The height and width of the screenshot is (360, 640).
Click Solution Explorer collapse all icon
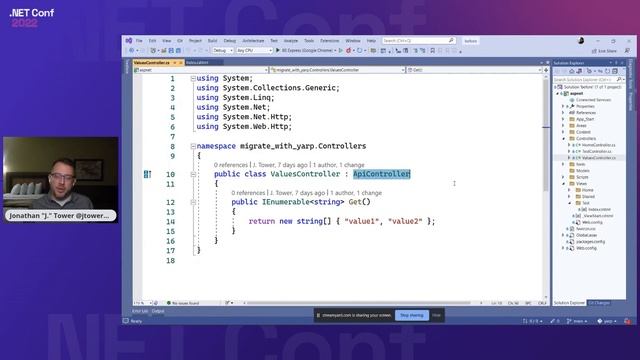(x=615, y=71)
